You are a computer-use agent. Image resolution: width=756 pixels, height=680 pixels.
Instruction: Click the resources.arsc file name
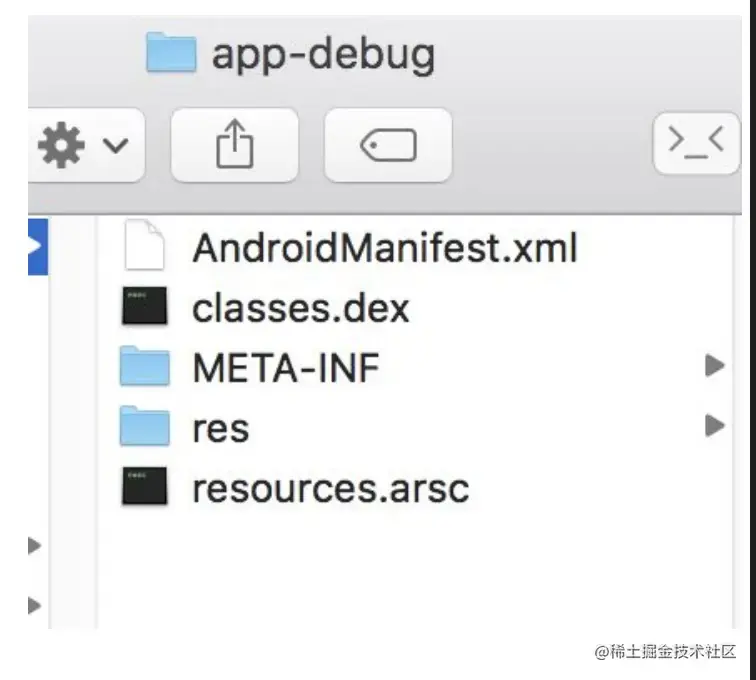331,489
